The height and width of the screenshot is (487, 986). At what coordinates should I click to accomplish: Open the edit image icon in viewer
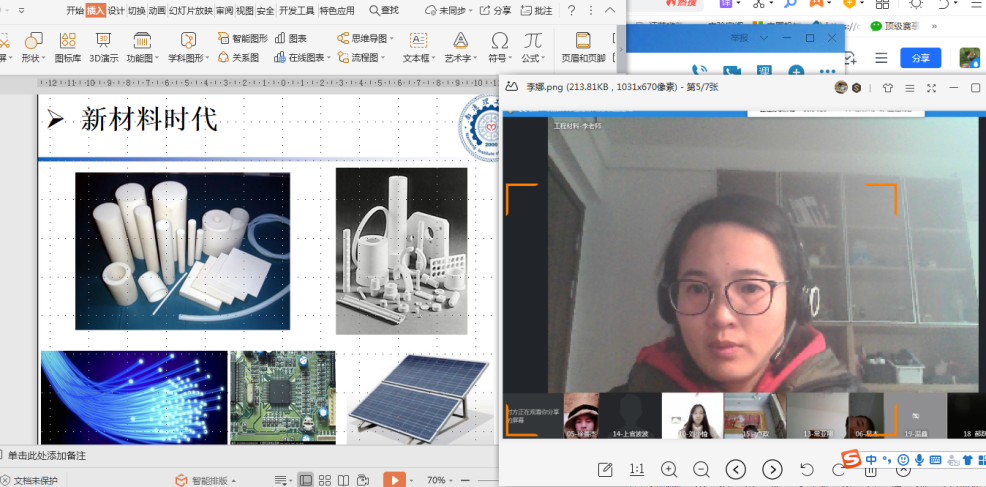605,469
